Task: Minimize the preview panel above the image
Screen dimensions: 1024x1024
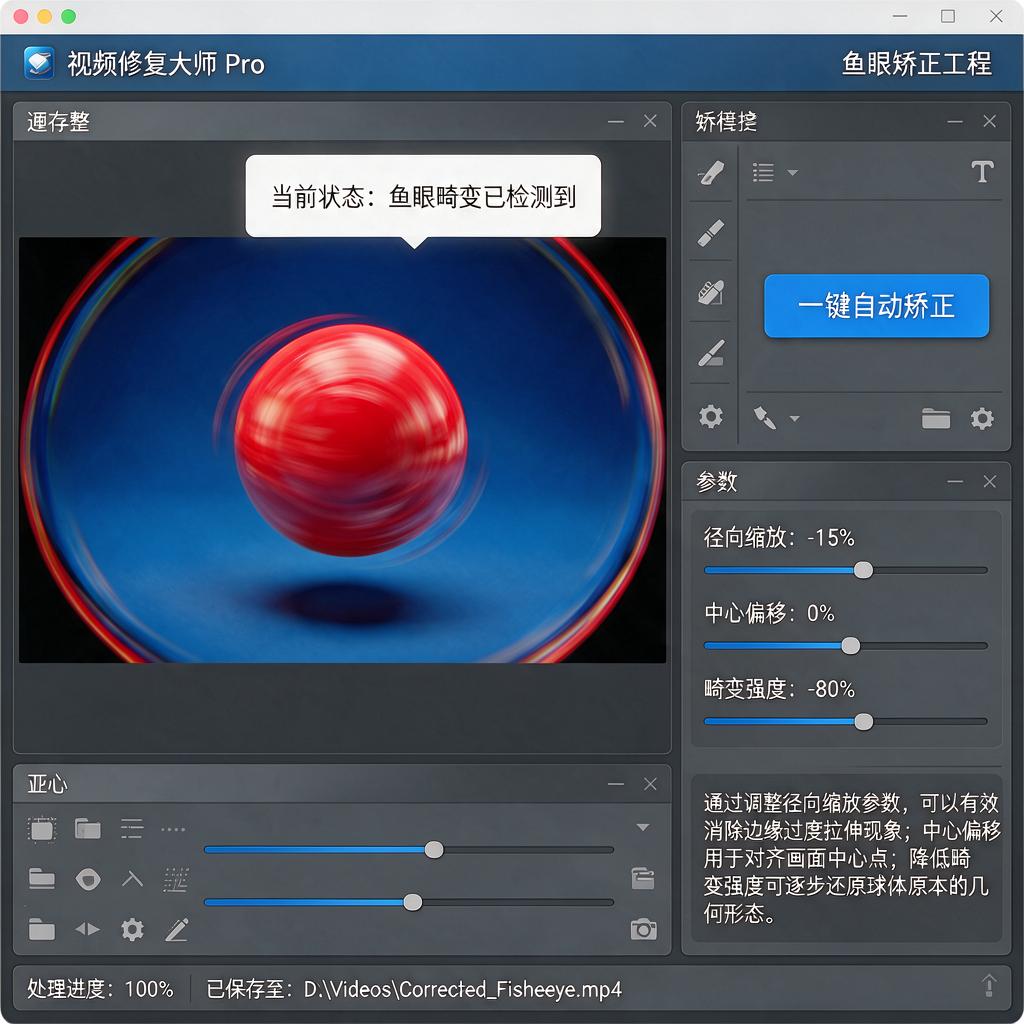Action: tap(615, 121)
